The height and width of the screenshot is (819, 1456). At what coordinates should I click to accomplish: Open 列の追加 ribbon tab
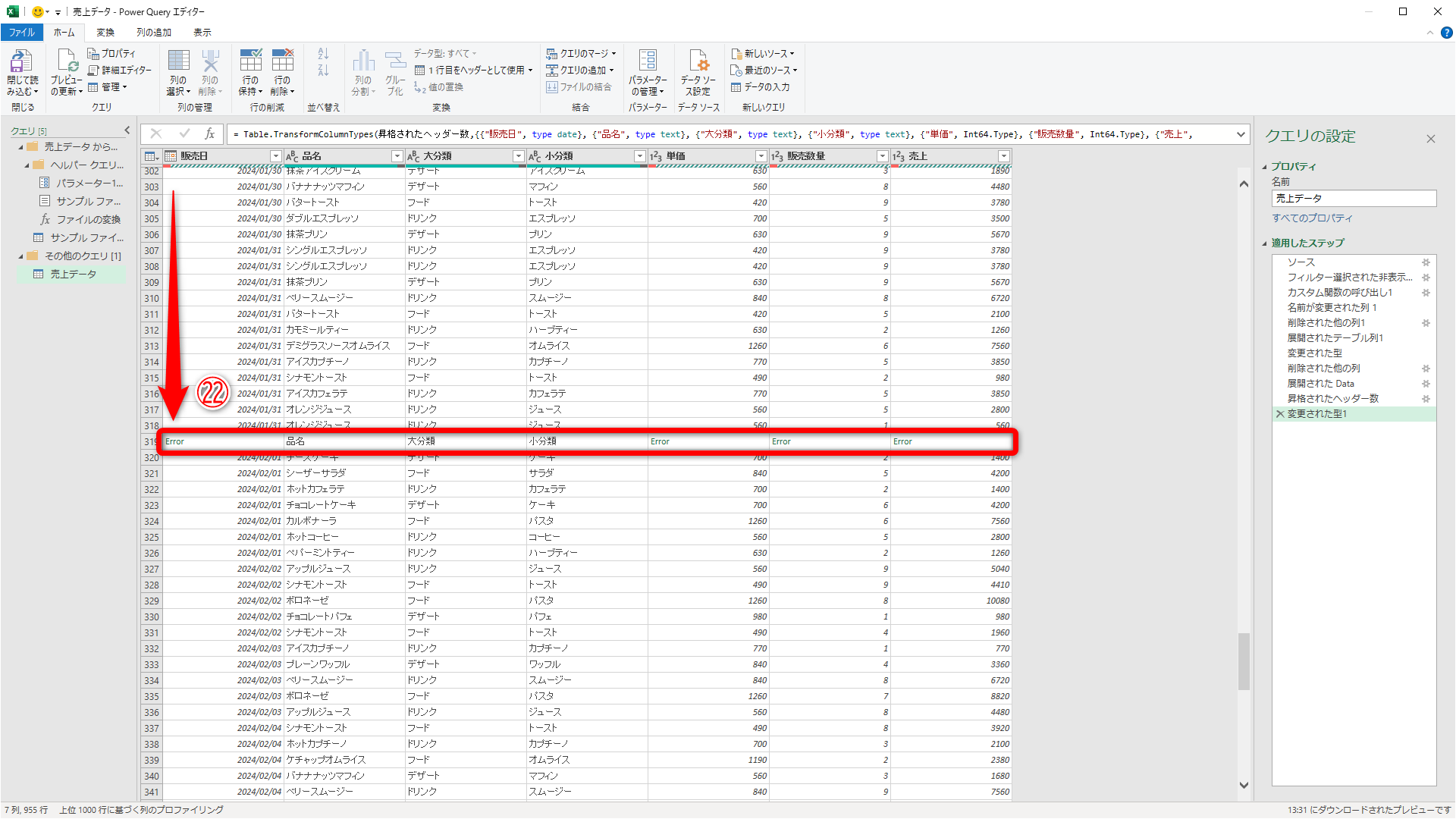click(x=153, y=33)
